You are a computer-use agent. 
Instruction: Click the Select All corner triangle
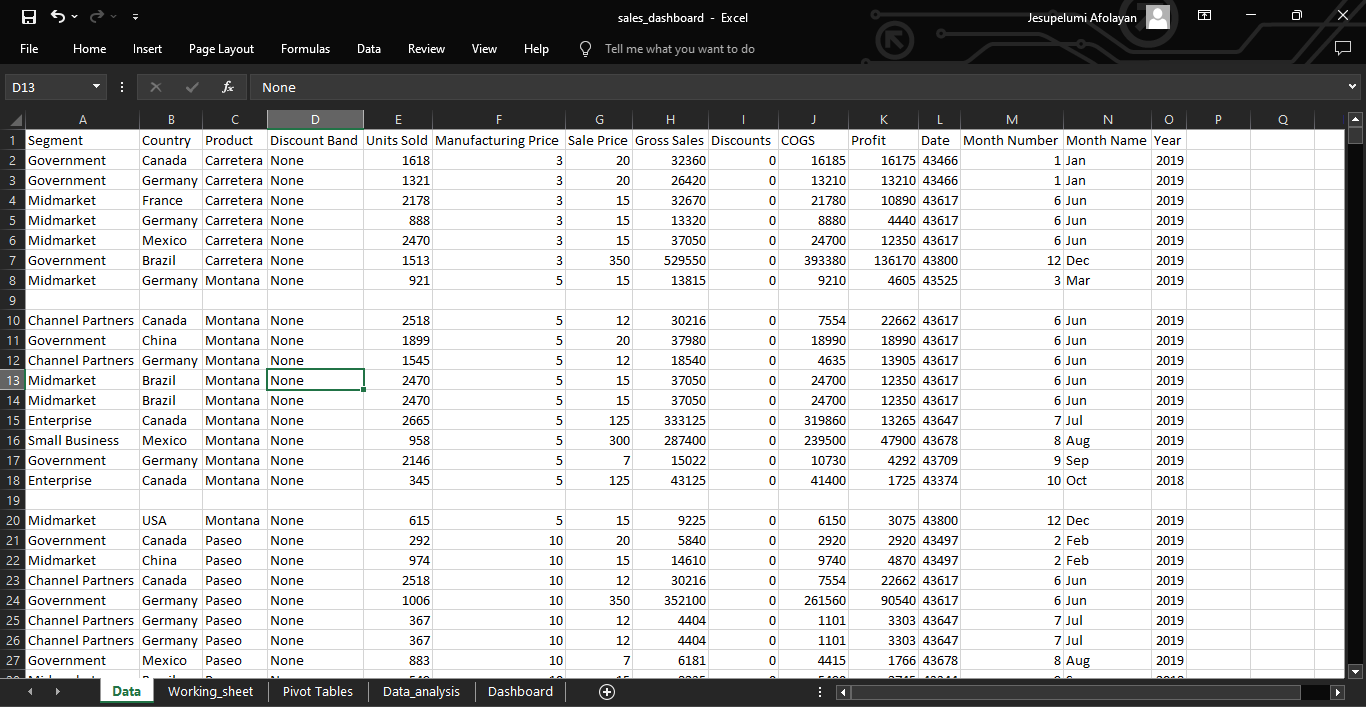14,120
